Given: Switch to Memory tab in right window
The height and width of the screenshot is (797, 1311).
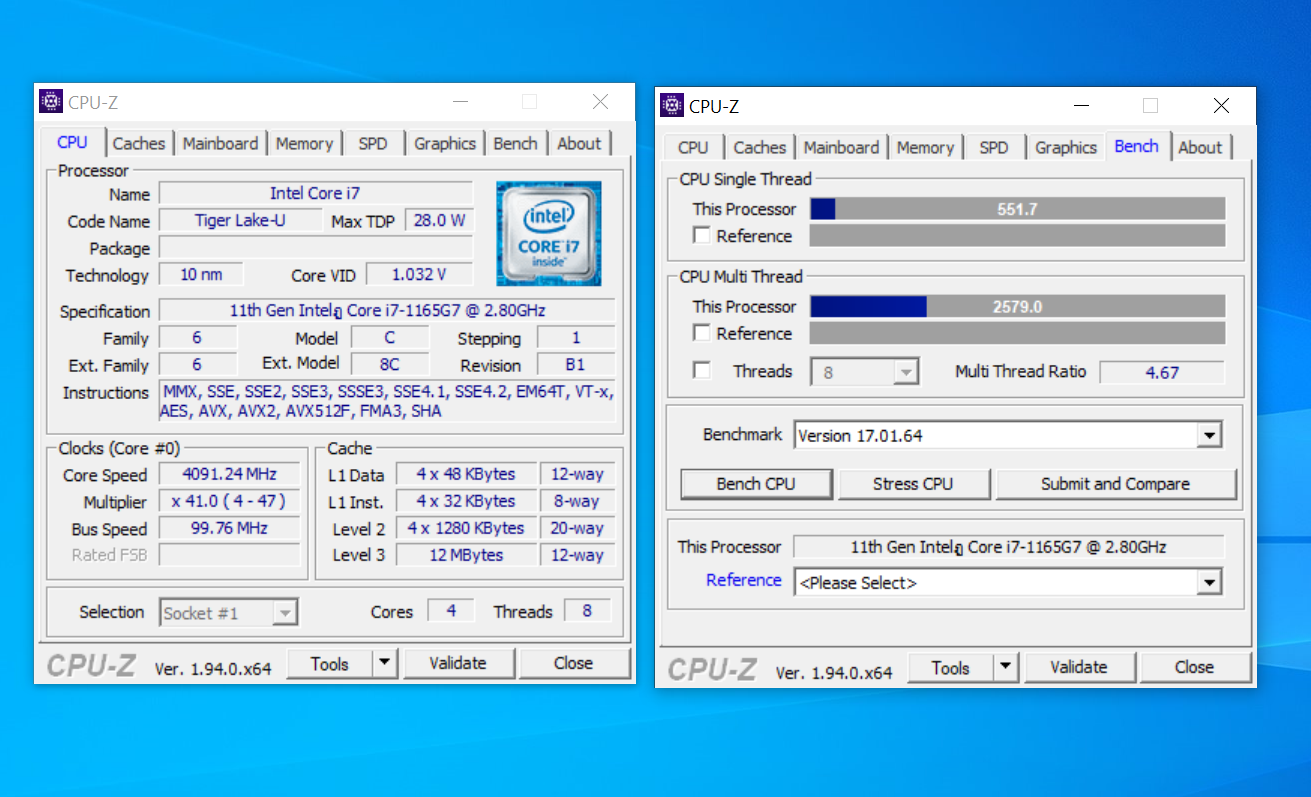Looking at the screenshot, I should pyautogui.click(x=925, y=147).
